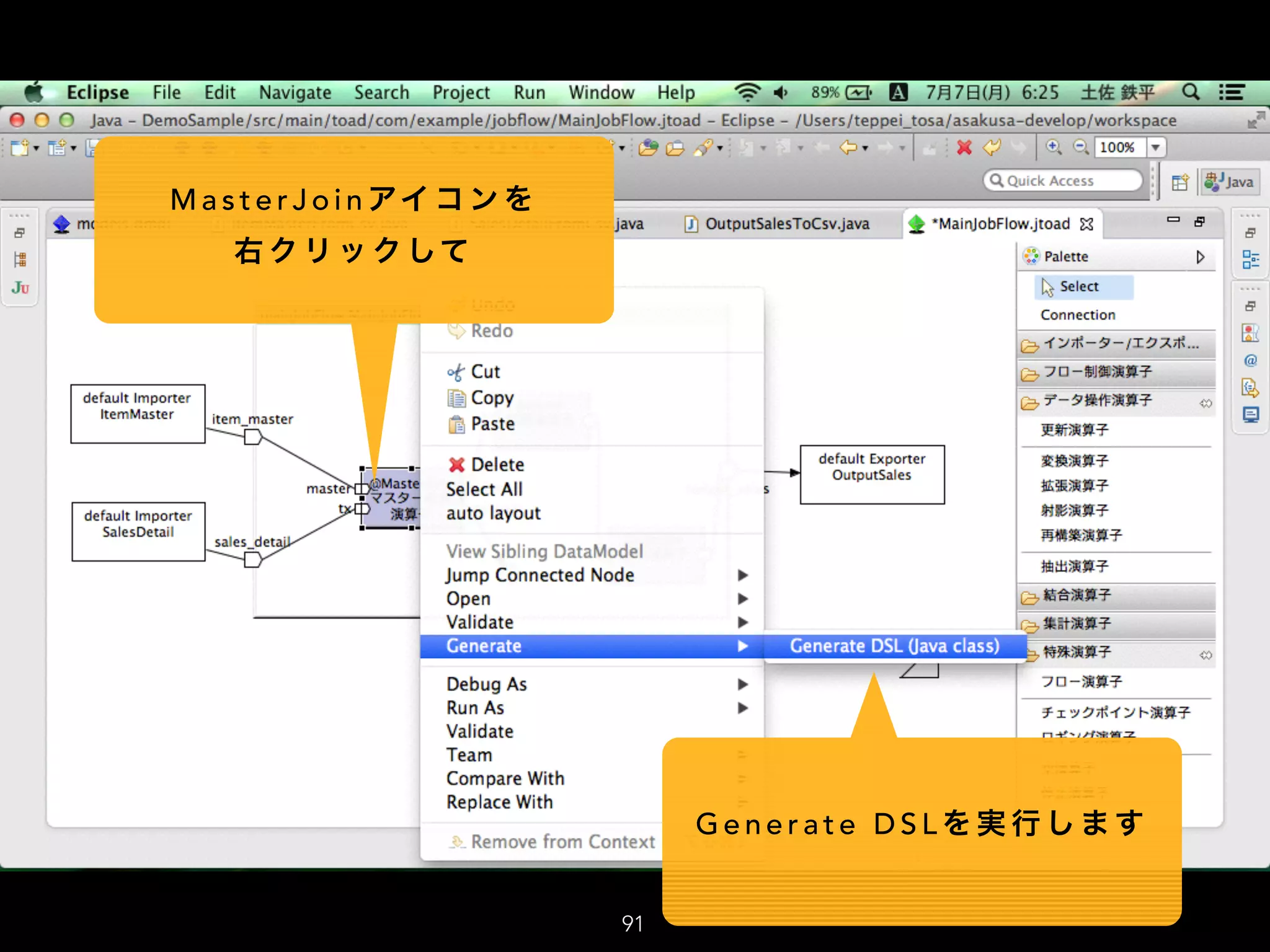Click the Zoom Out magnifier icon
The height and width of the screenshot is (952, 1270).
click(x=1081, y=148)
